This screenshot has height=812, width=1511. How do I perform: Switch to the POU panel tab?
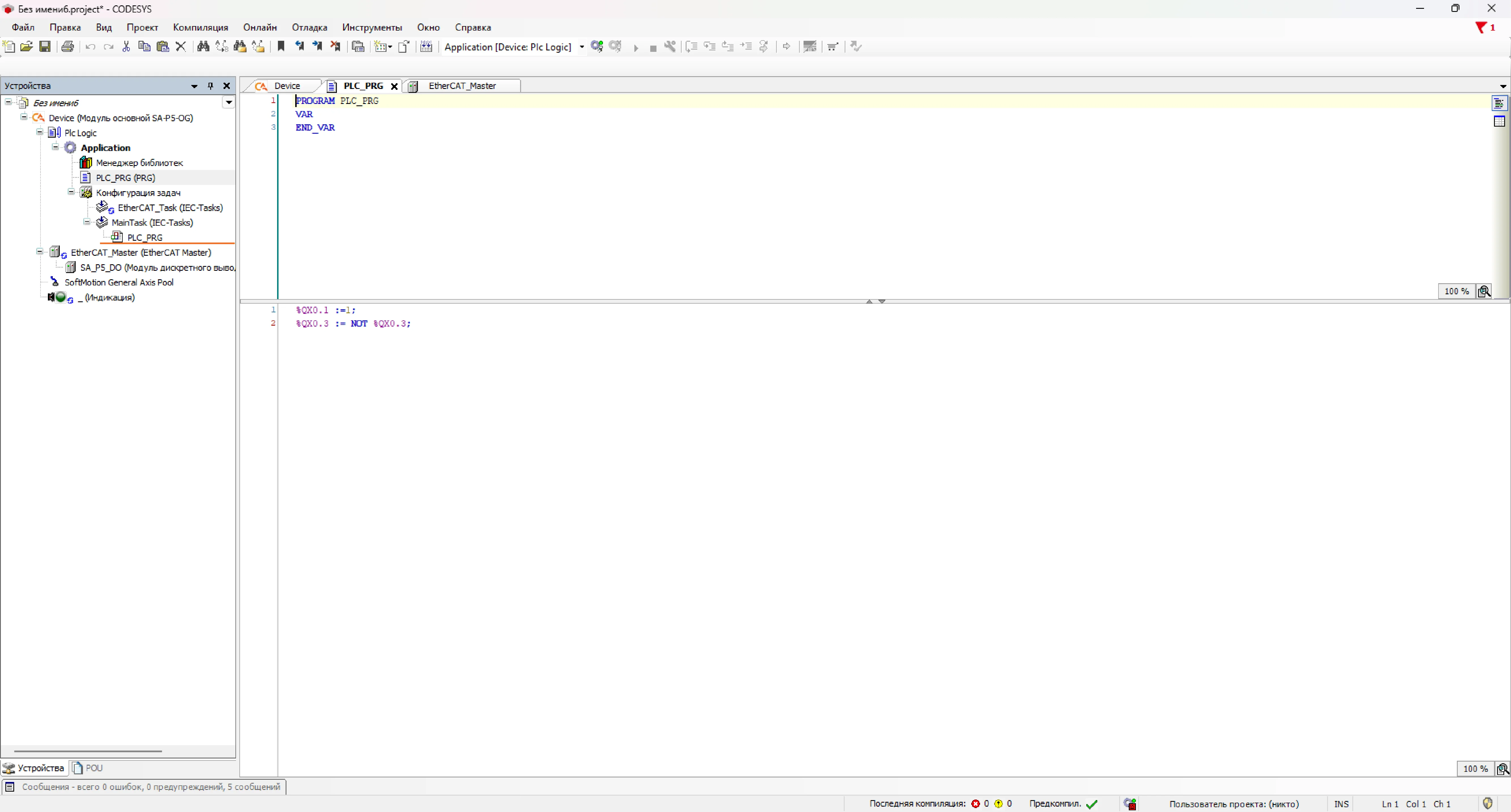click(x=88, y=768)
